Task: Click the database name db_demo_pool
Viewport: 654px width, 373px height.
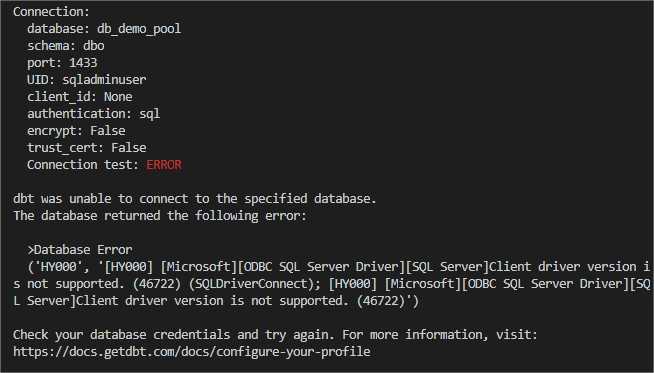Action: [139, 29]
